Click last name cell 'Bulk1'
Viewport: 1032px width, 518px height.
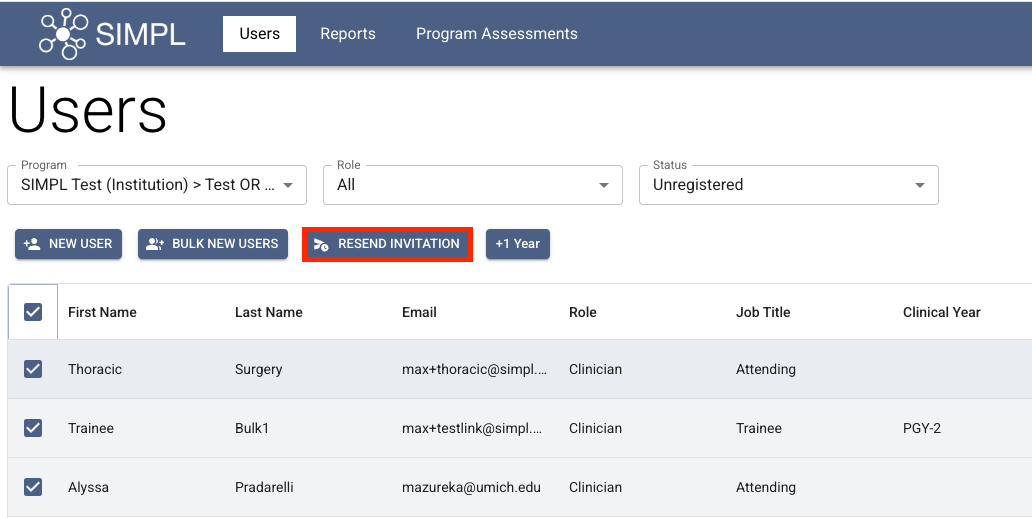point(252,428)
